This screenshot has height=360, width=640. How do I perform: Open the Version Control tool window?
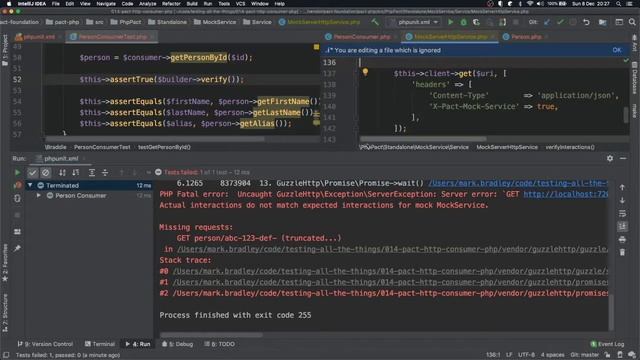click(45, 344)
